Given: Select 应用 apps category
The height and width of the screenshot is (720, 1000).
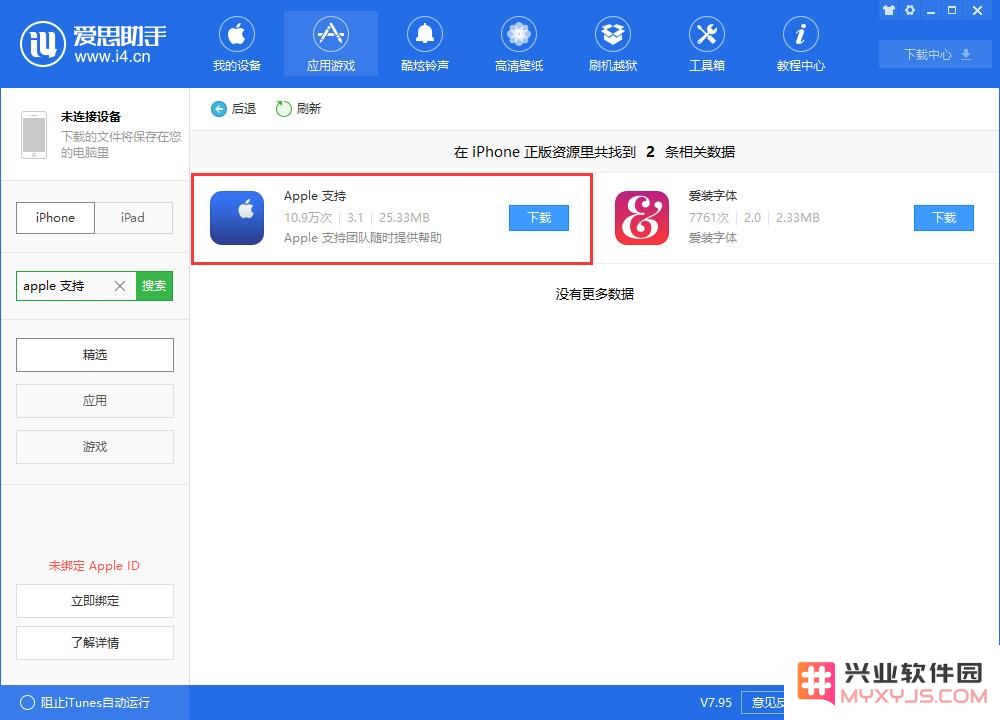Looking at the screenshot, I should pyautogui.click(x=95, y=400).
